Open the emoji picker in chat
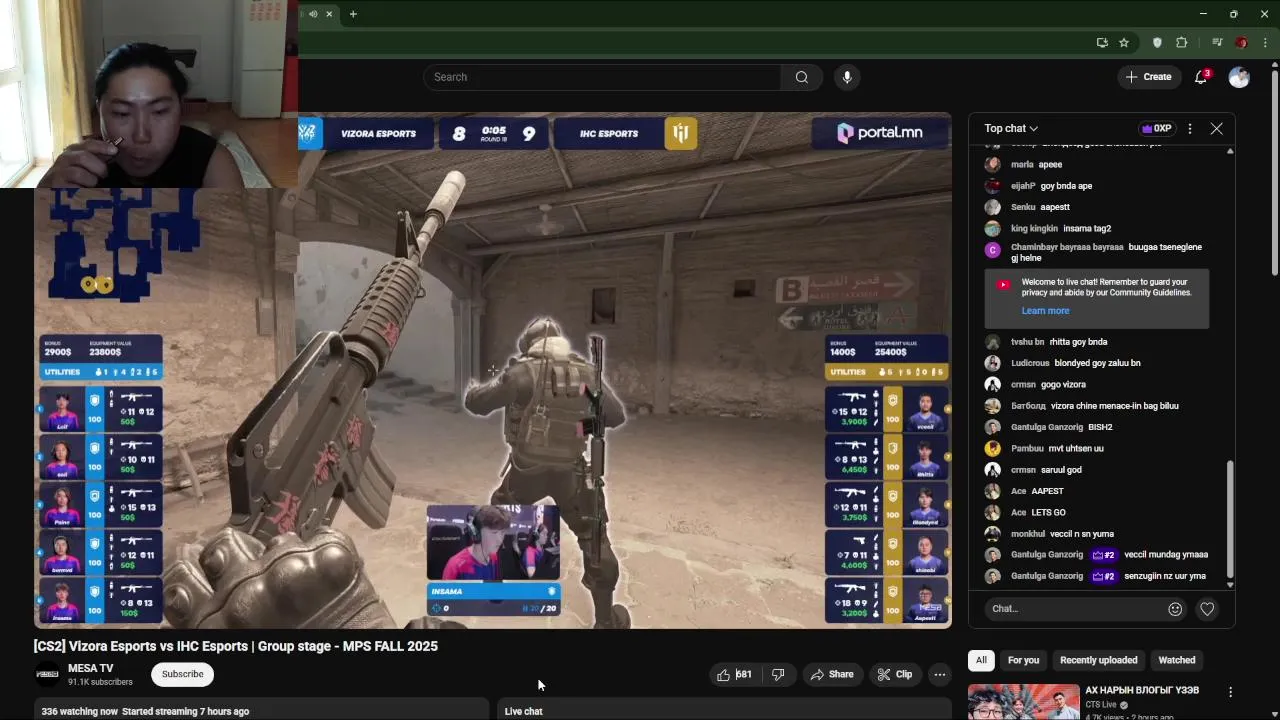This screenshot has width=1280, height=720. pyautogui.click(x=1175, y=609)
